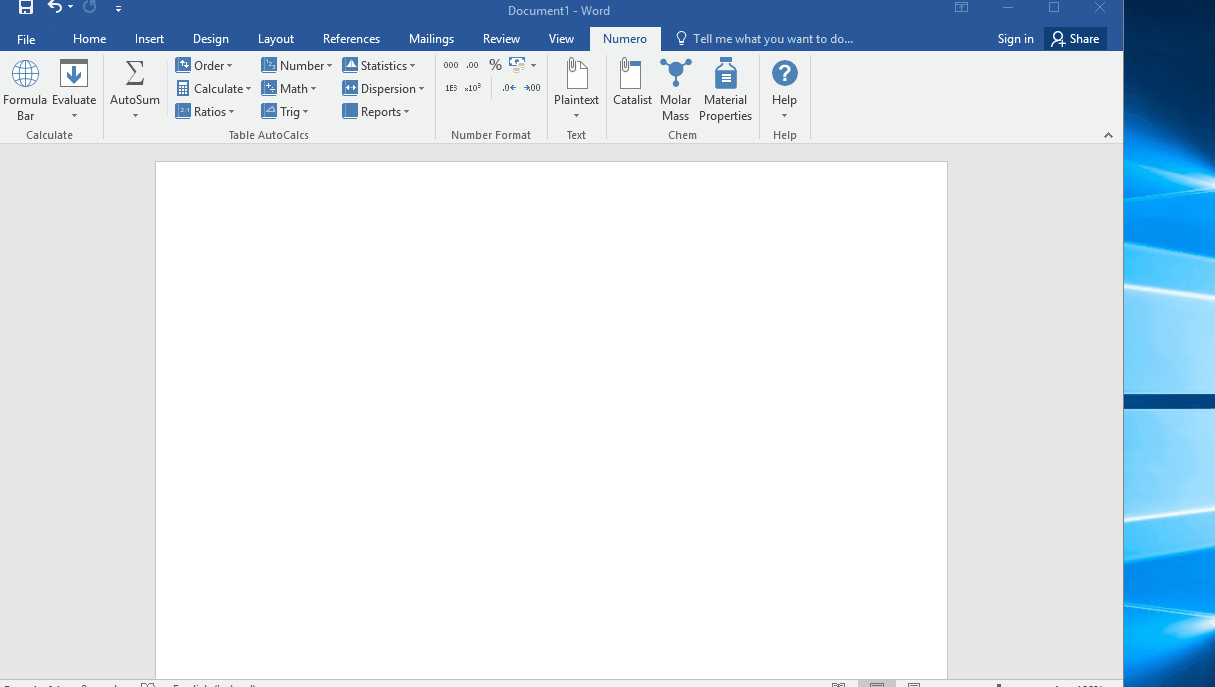Open the Help dropdown arrow
Viewport: 1215px width, 687px height.
pyautogui.click(x=785, y=116)
